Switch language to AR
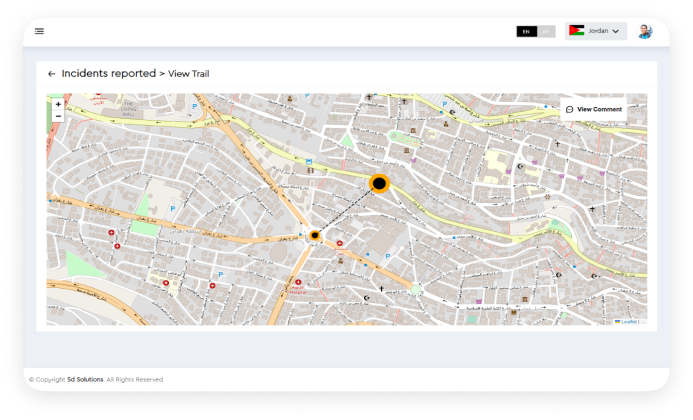Image resolution: width=693 pixels, height=420 pixels. (547, 31)
